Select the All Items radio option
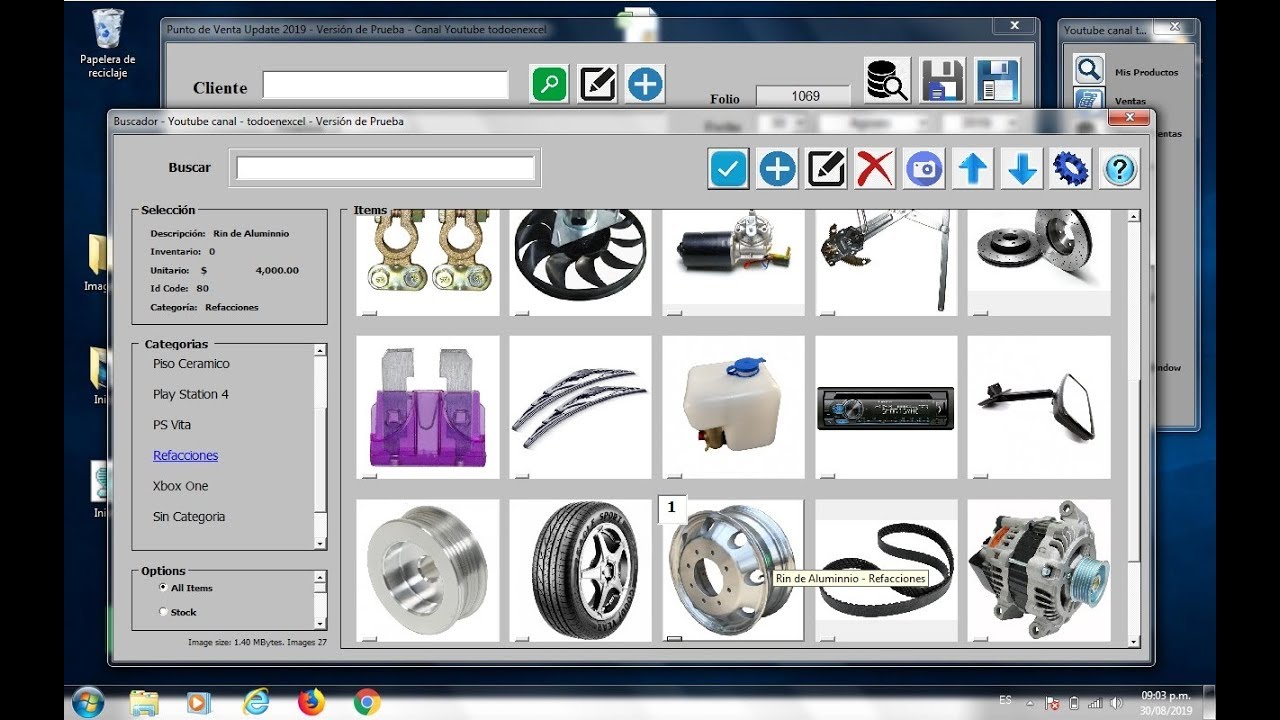Viewport: 1280px width, 720px height. tap(163, 588)
